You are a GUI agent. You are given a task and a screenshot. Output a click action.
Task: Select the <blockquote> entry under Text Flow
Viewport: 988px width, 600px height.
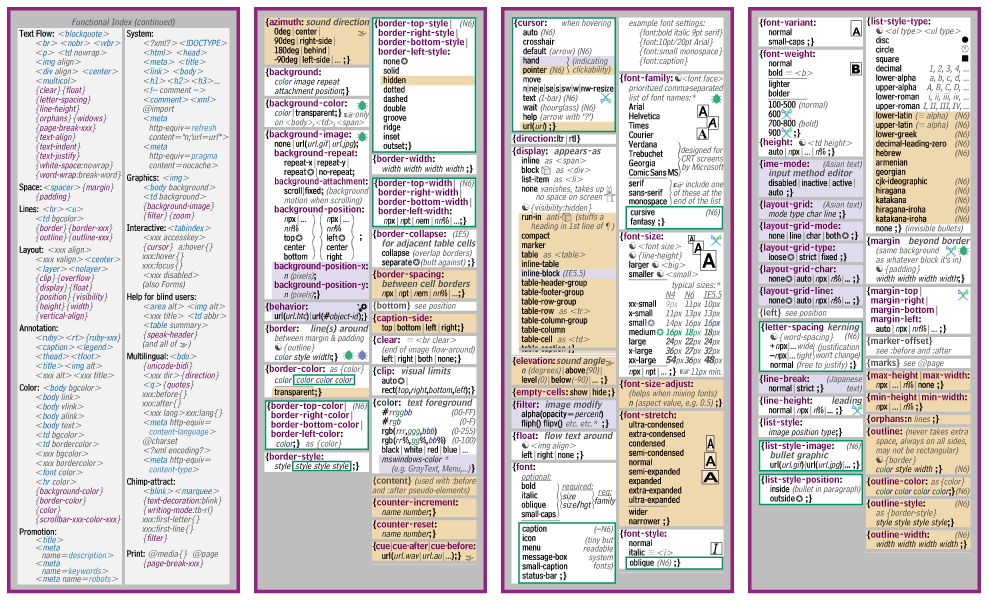pos(84,33)
